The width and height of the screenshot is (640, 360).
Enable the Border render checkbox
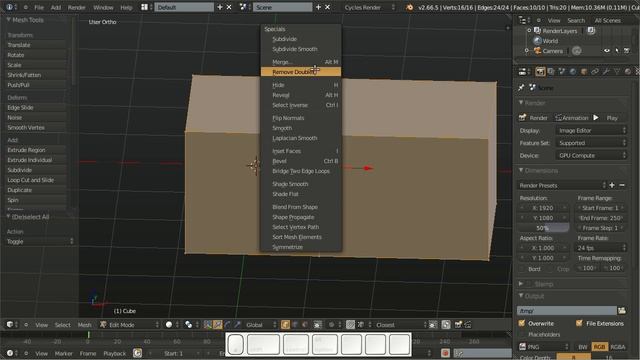click(522, 269)
